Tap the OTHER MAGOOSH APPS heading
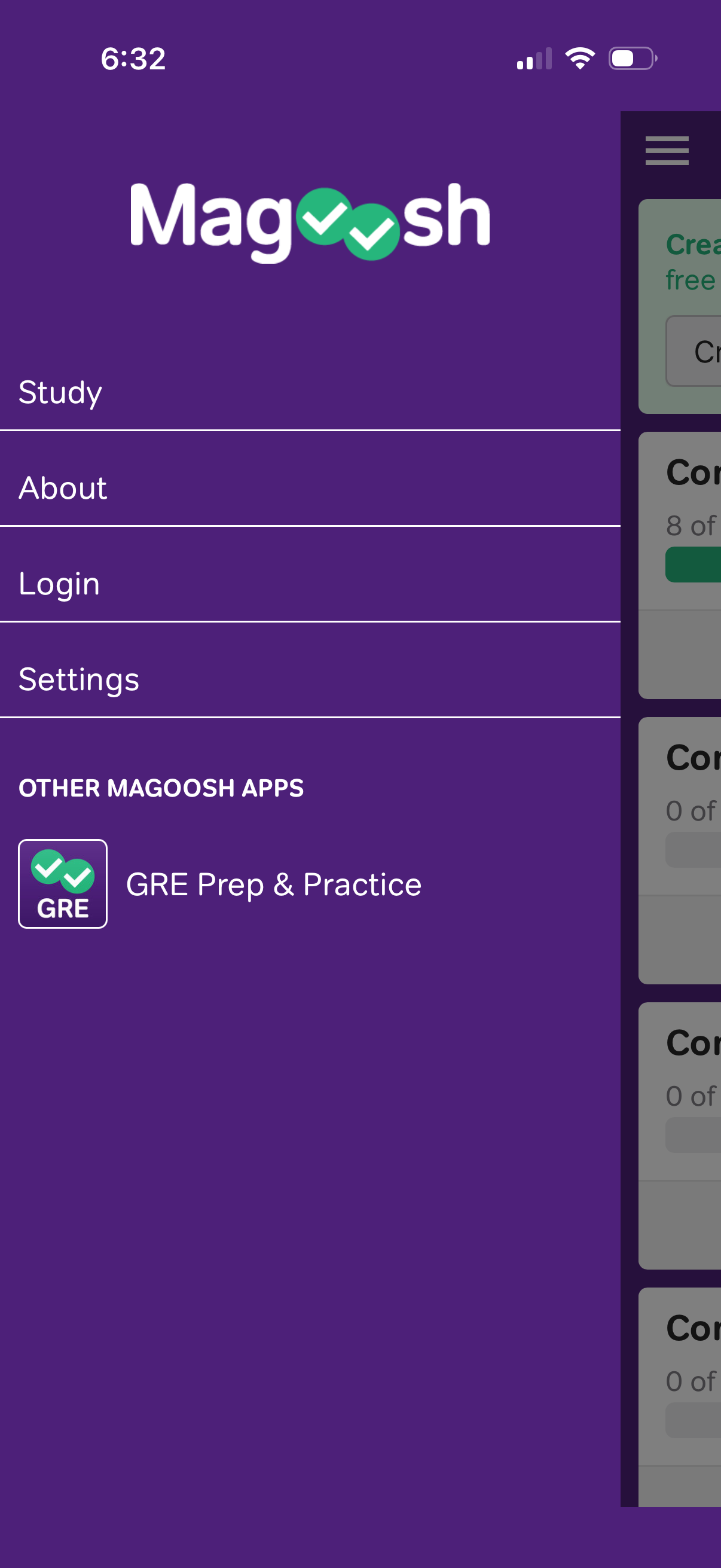Screen dimensions: 721x1568 click(x=161, y=788)
